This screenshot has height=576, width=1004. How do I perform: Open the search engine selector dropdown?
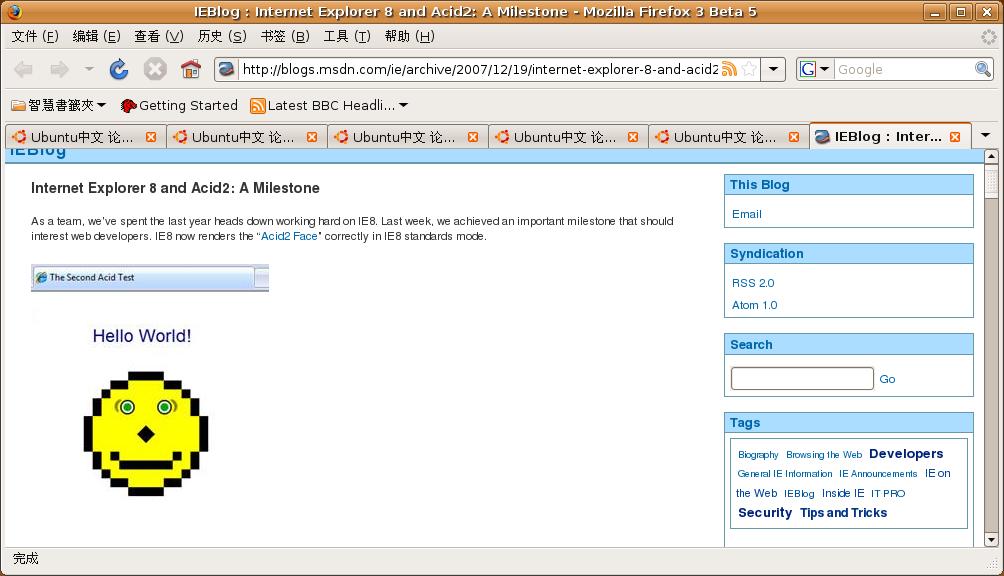814,69
